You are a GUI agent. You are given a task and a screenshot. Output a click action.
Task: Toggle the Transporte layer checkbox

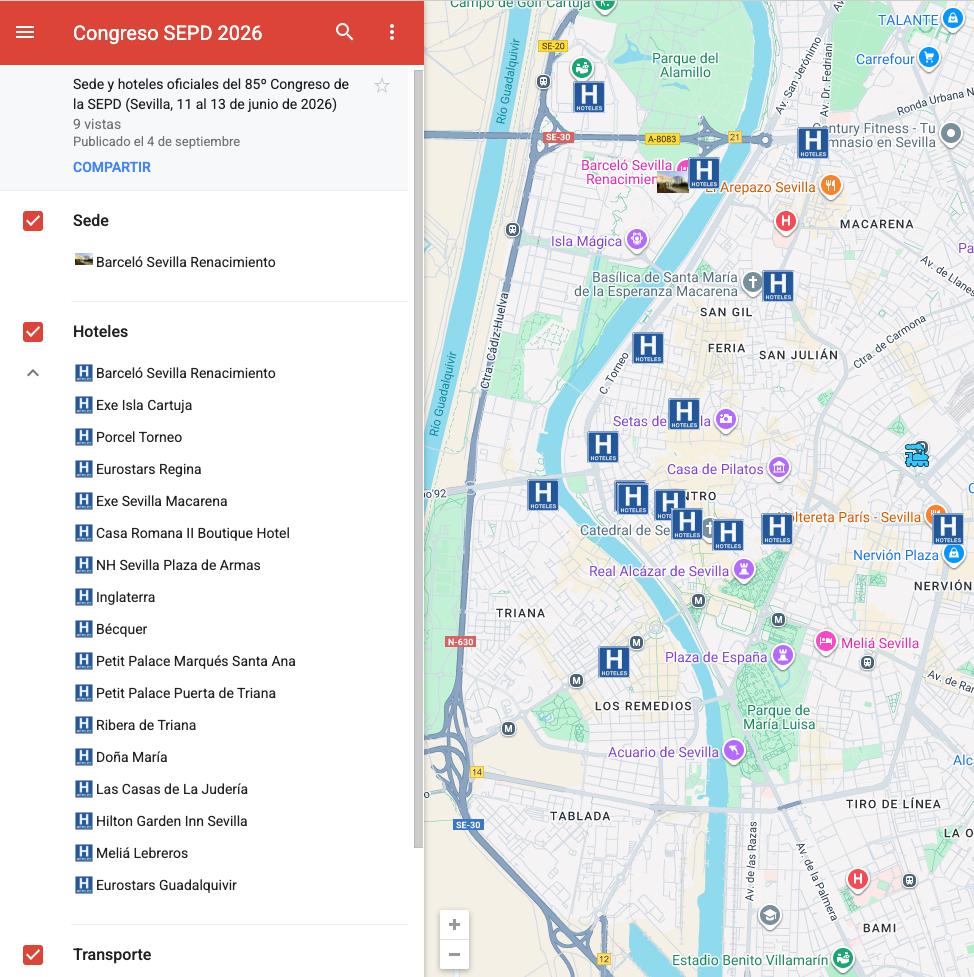pyautogui.click(x=33, y=955)
